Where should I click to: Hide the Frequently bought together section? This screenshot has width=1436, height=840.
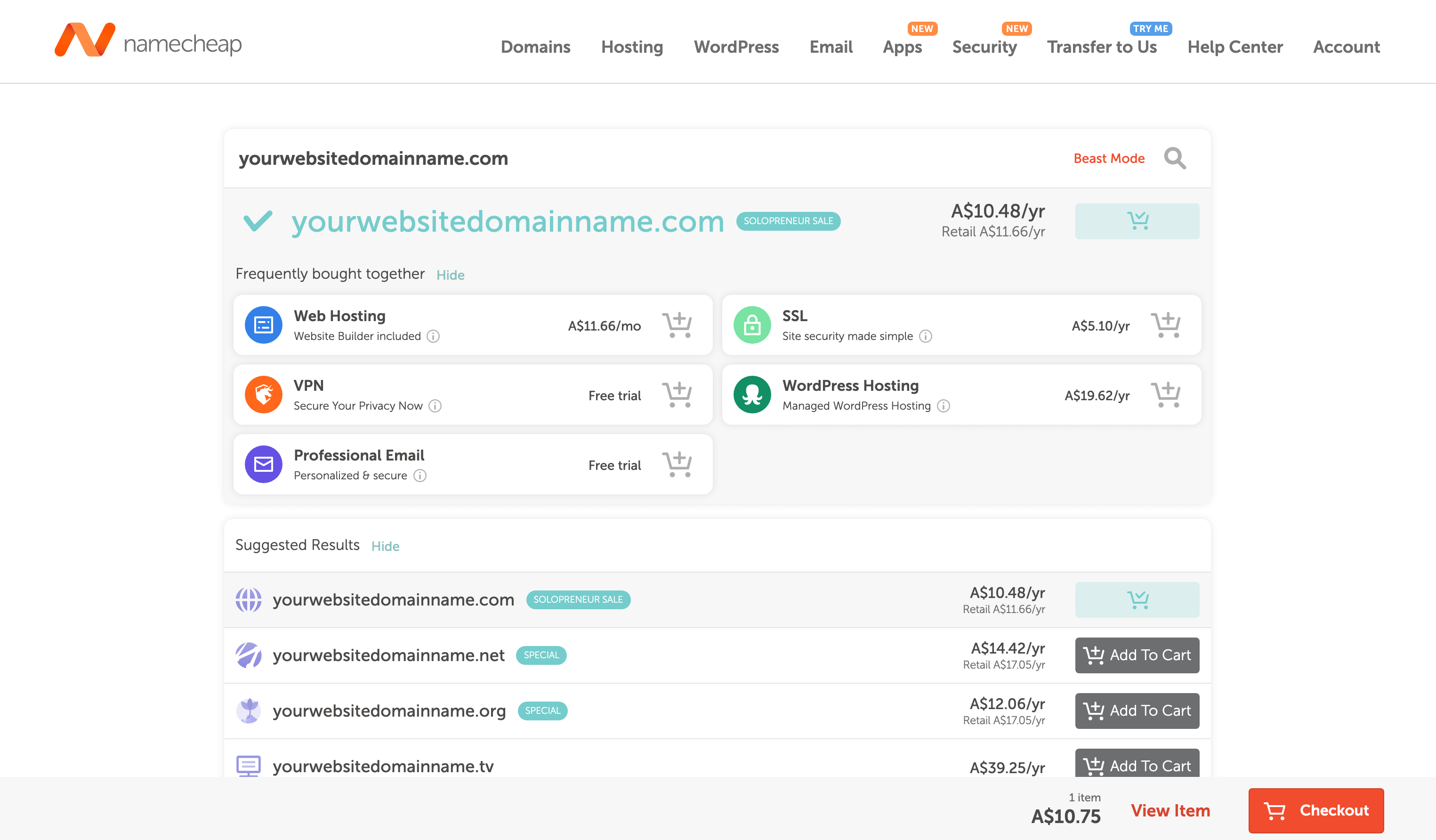coord(450,275)
